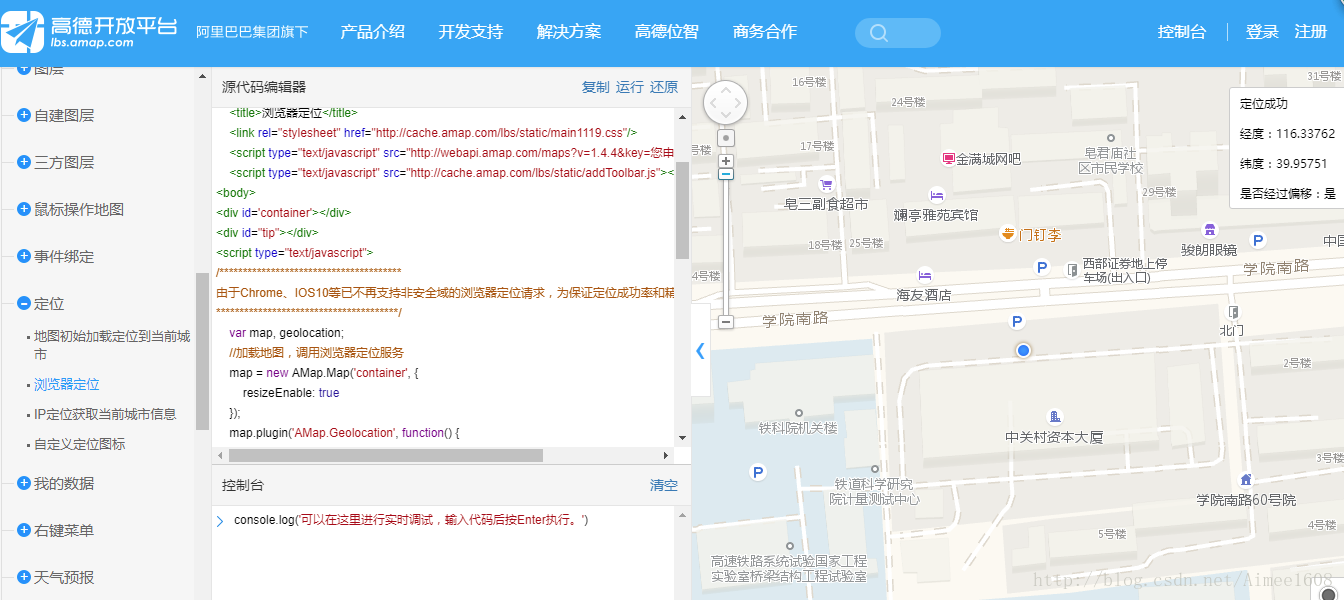
Task: Click the 学院南路60号院 home icon
Action: click(x=1246, y=480)
